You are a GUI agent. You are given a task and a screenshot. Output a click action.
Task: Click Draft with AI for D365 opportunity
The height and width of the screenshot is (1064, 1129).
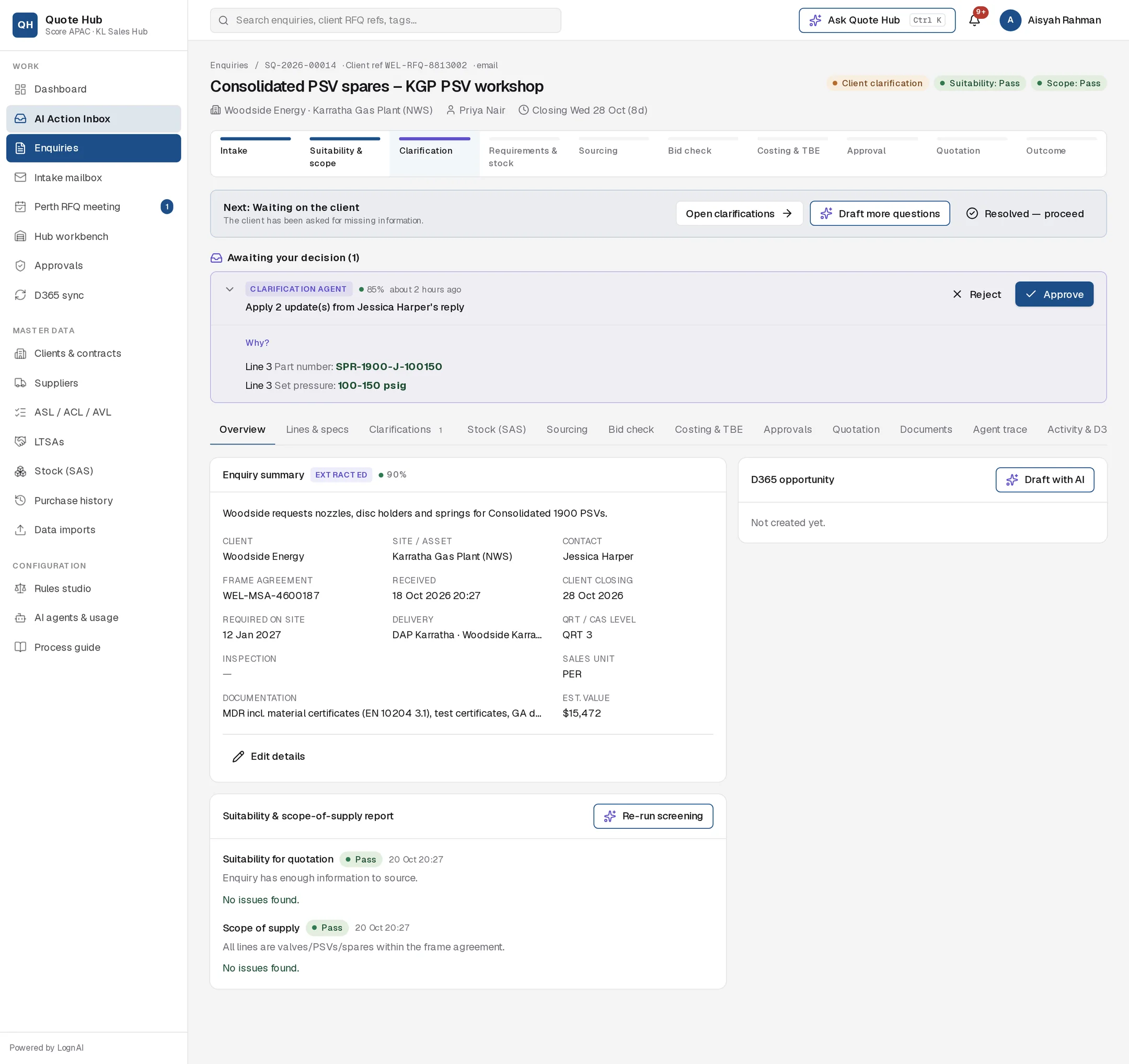1044,480
